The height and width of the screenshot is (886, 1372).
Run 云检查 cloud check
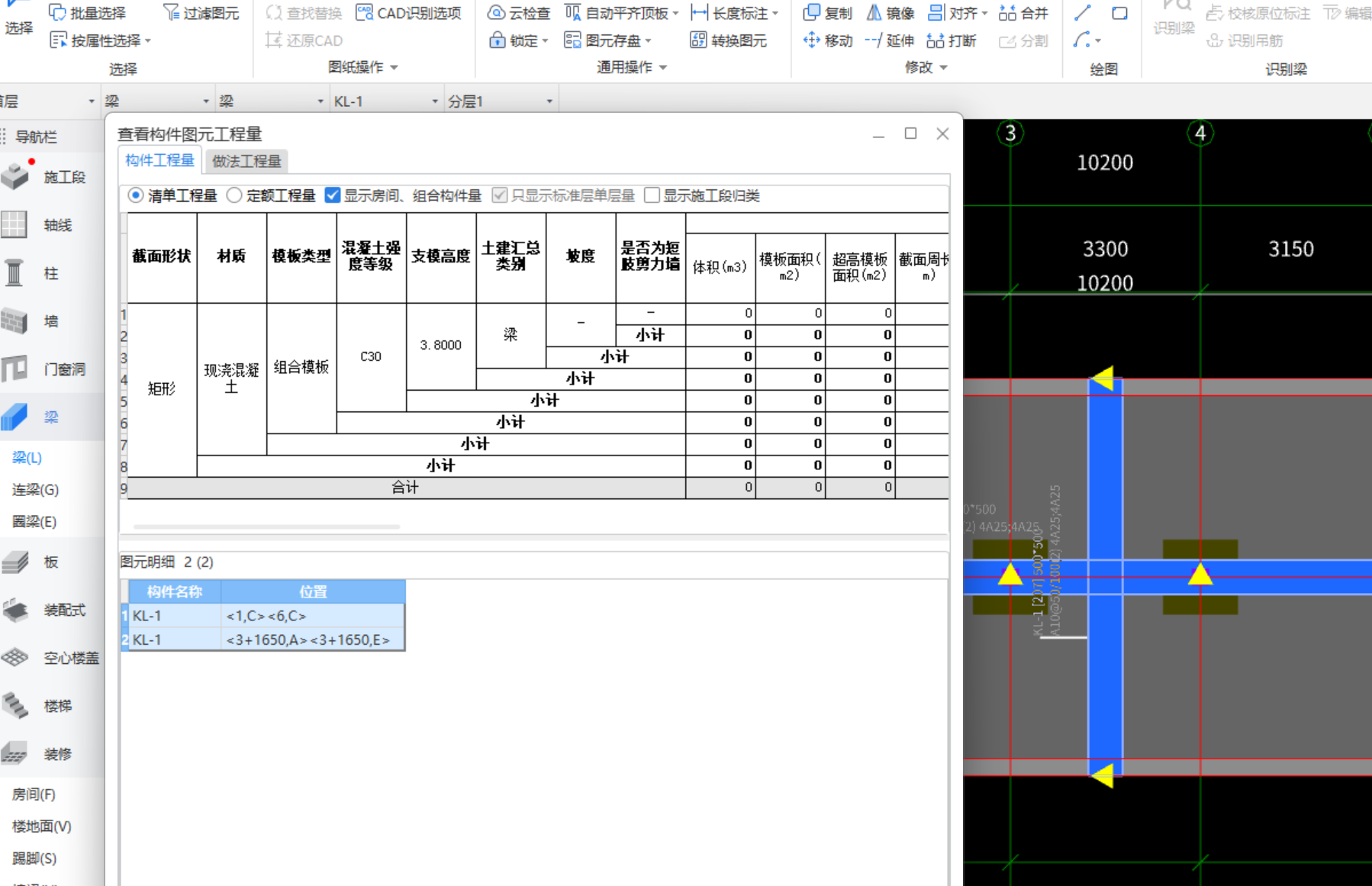(x=519, y=12)
